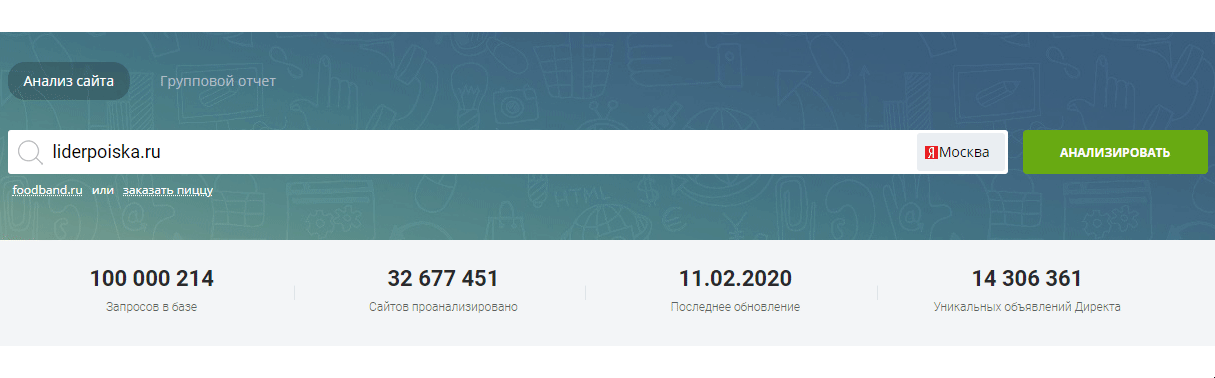Screen dimensions: 1215x378
Task: Click the 14 306 361 ads counter
Action: tap(1027, 279)
